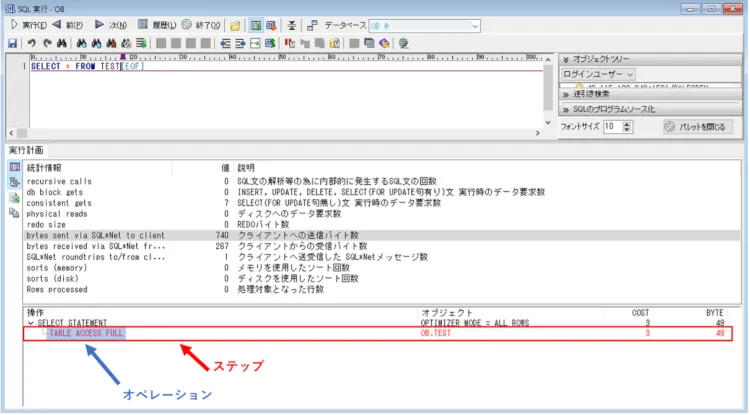Toggle the highlighted execution plan display icon
750x415 pixels.
[x=256, y=26]
